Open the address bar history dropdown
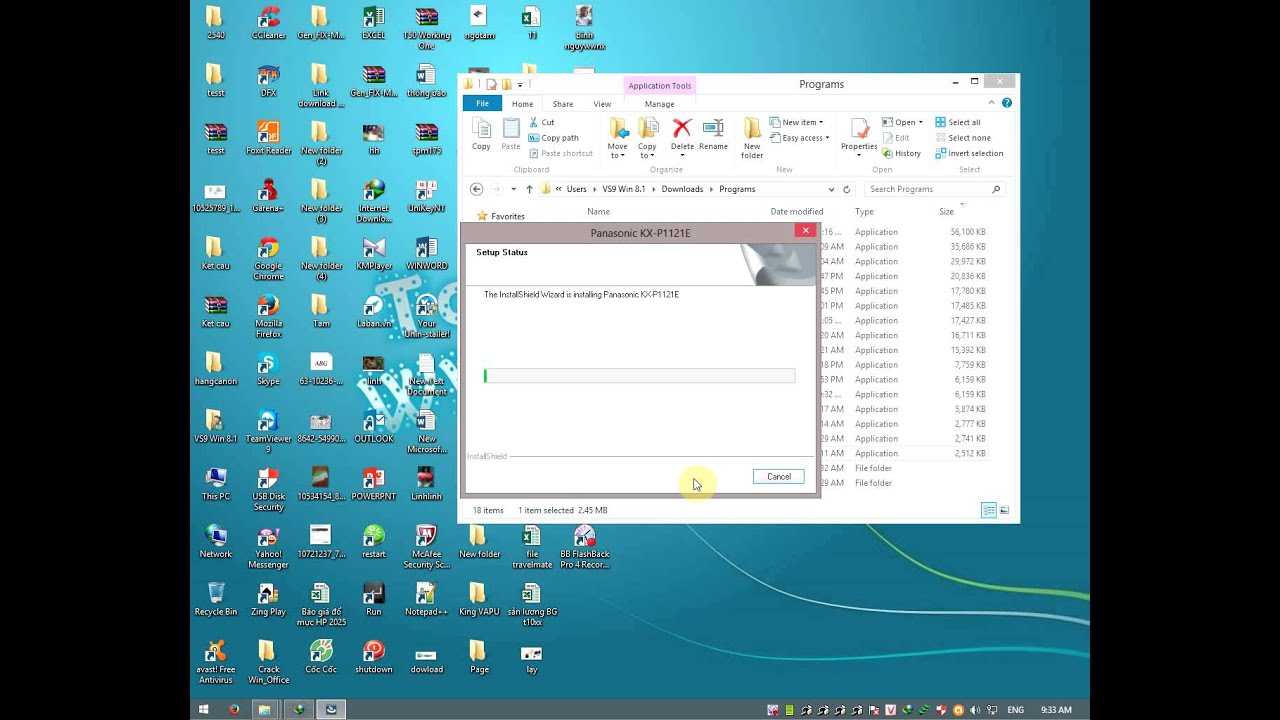The height and width of the screenshot is (720, 1280). [x=831, y=189]
